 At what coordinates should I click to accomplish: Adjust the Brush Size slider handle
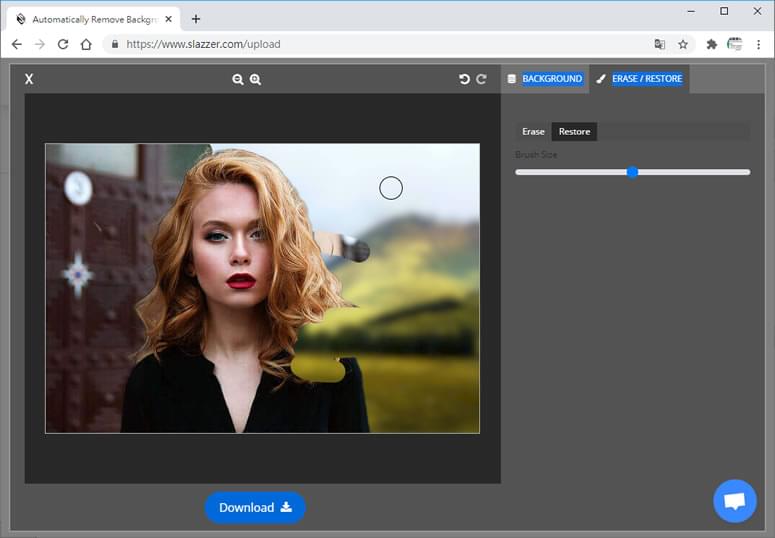(632, 172)
